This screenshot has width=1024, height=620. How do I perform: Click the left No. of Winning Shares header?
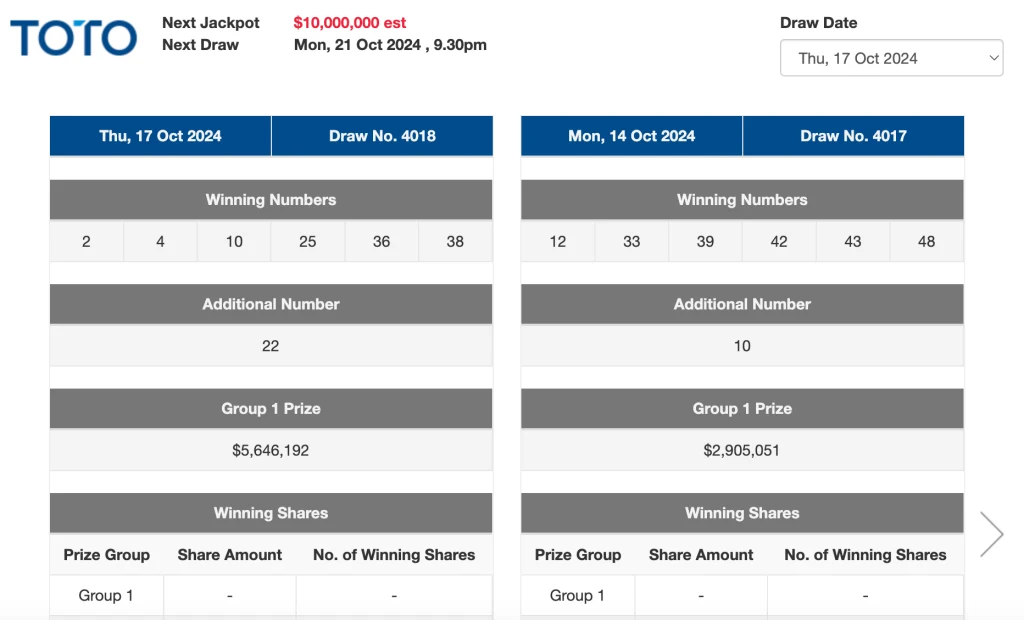click(x=394, y=555)
